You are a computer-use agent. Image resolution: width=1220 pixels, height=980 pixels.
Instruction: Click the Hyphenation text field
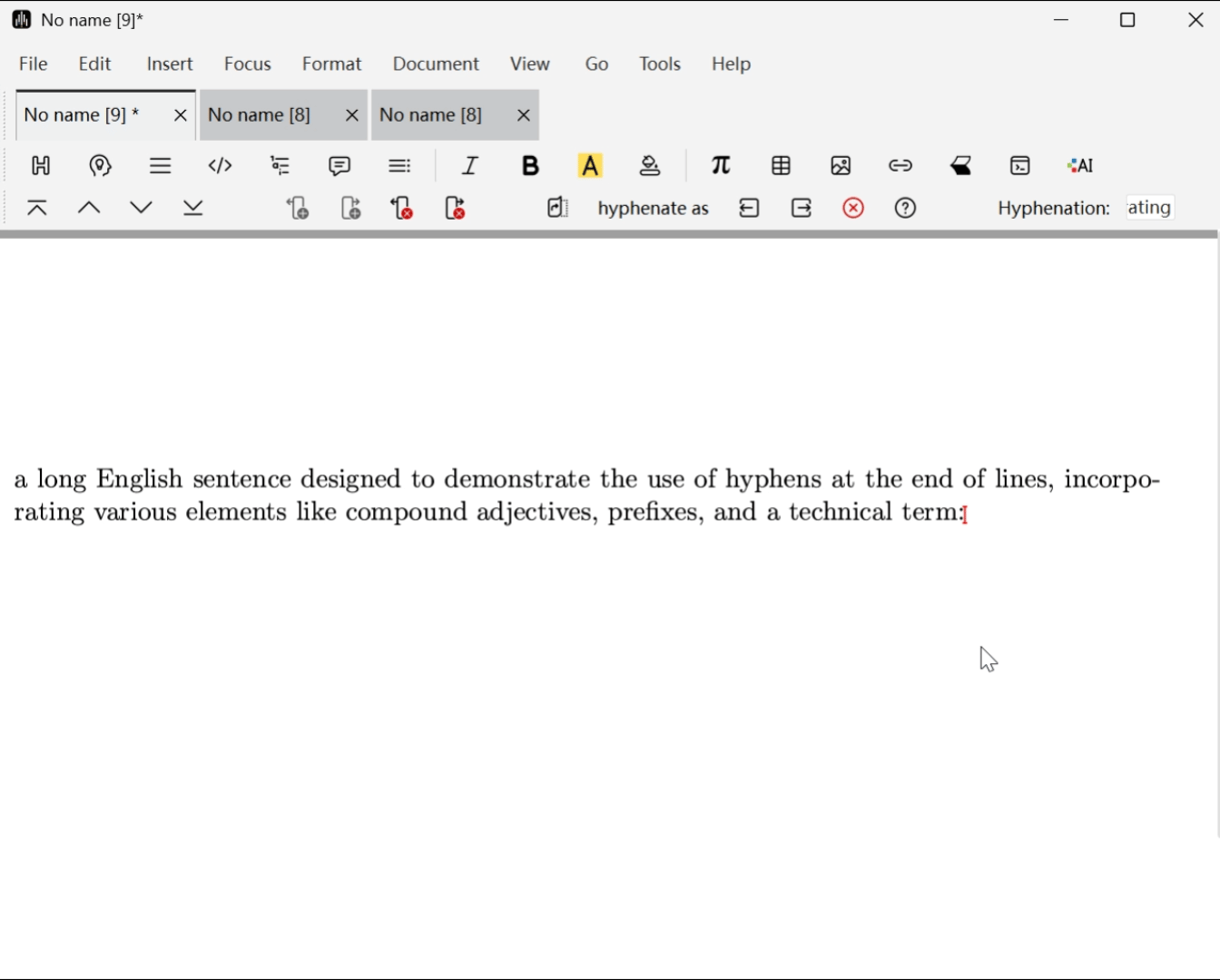pos(1150,208)
